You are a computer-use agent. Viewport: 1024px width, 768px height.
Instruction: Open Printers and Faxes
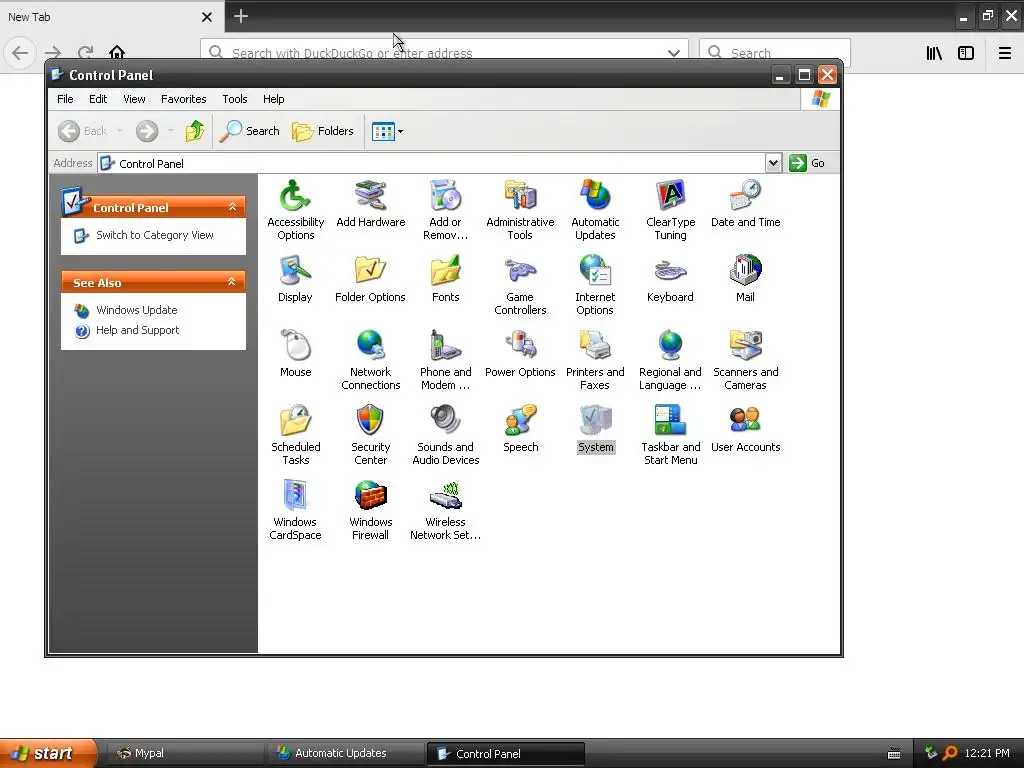[x=595, y=360]
